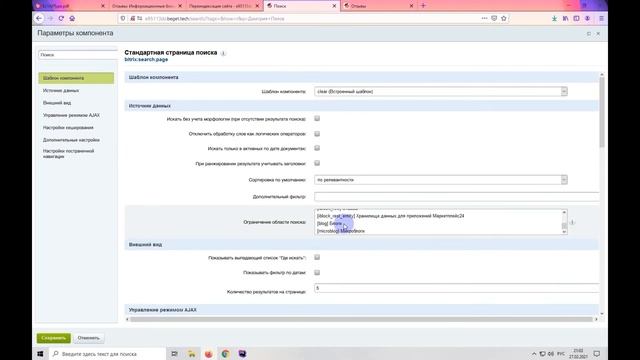Open Task View on the taskbar
The height and width of the screenshot is (360, 640).
coord(174,353)
